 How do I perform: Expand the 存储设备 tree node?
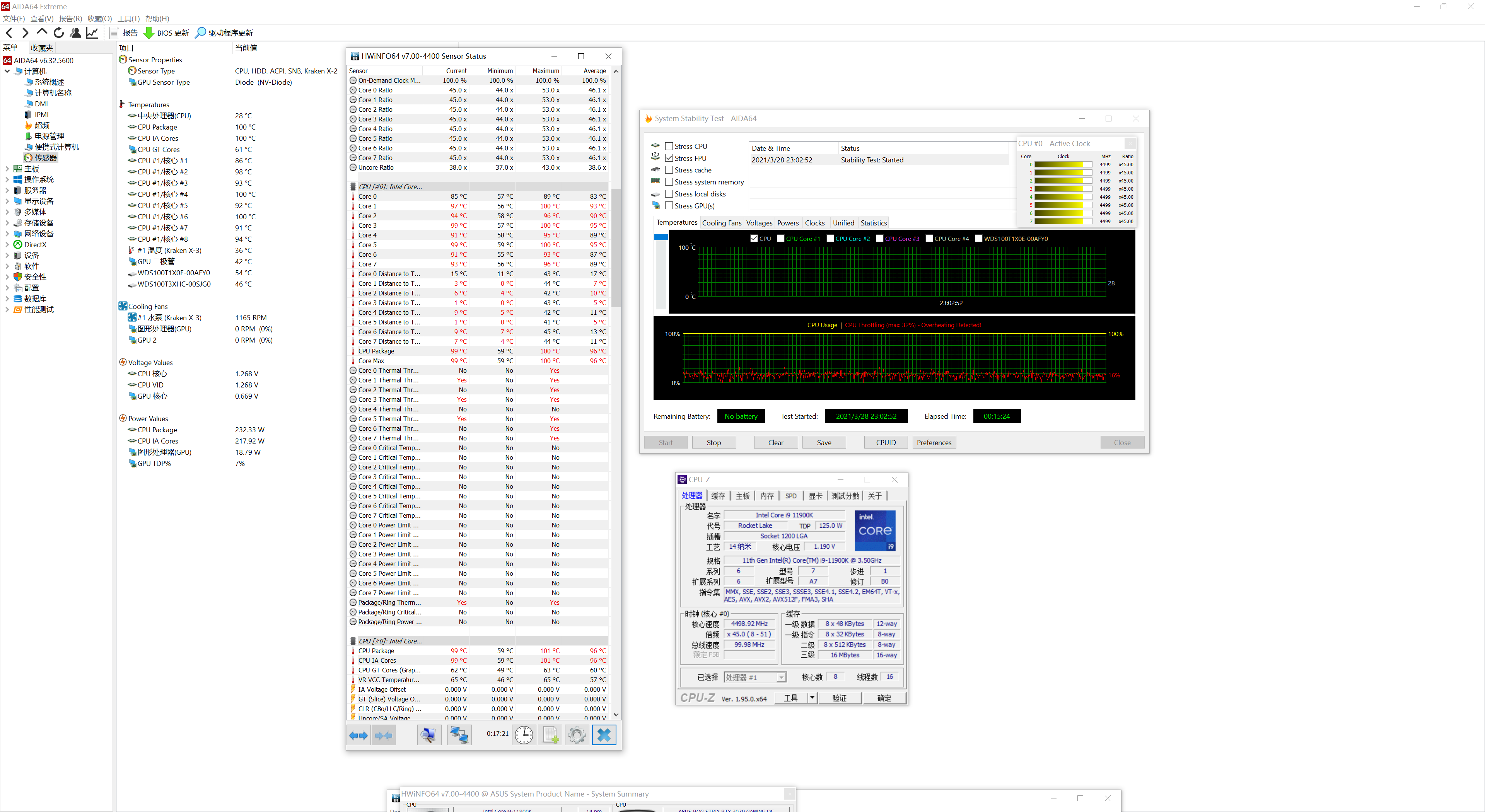[x=7, y=223]
